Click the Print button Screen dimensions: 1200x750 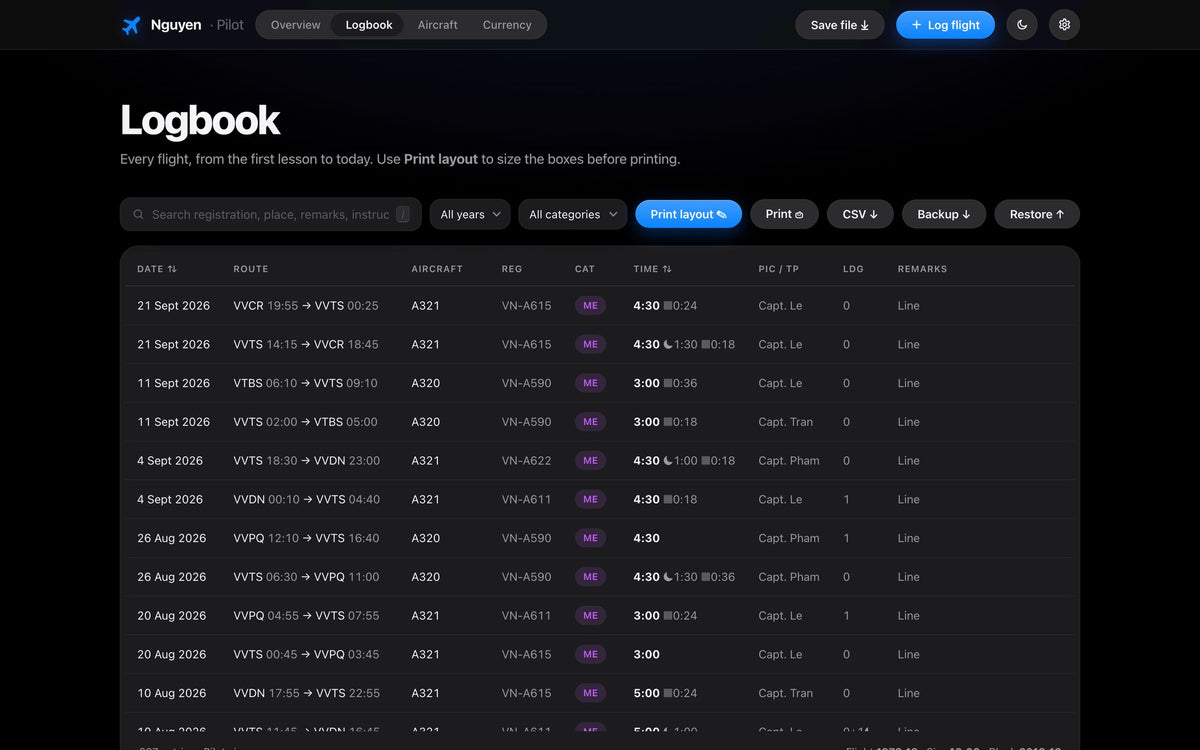[x=785, y=214]
